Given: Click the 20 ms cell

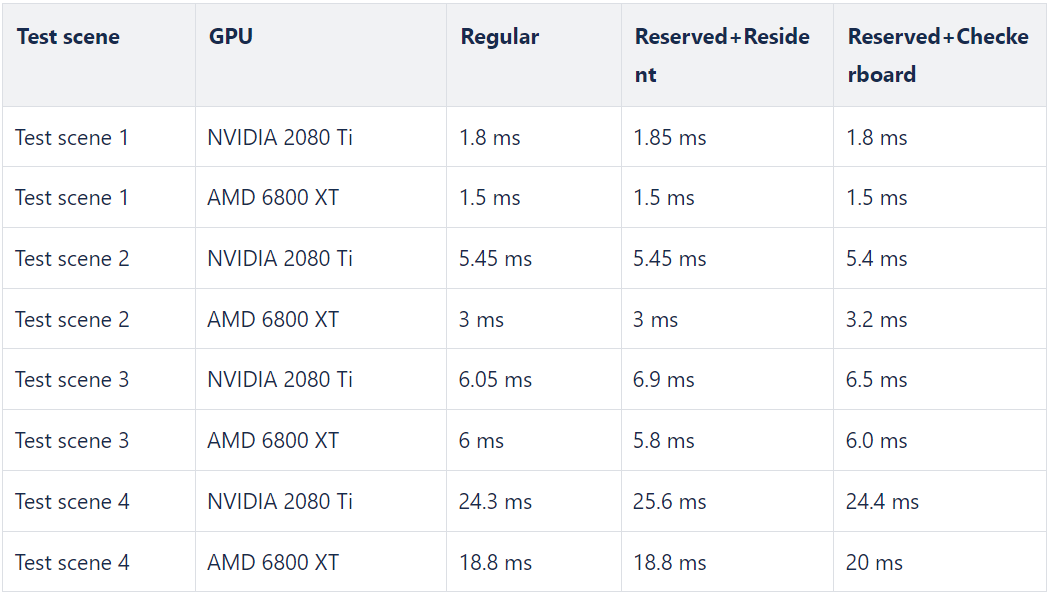Looking at the screenshot, I should (x=940, y=562).
